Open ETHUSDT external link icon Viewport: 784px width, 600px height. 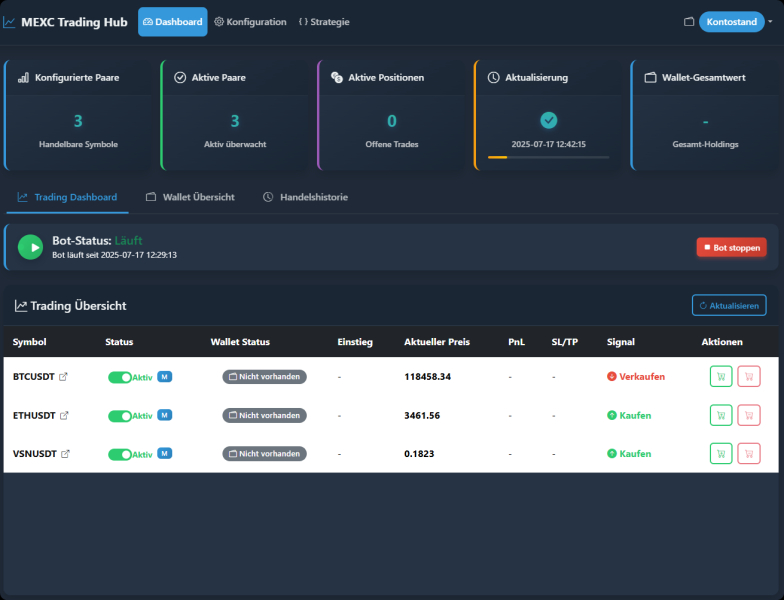pyautogui.click(x=64, y=415)
